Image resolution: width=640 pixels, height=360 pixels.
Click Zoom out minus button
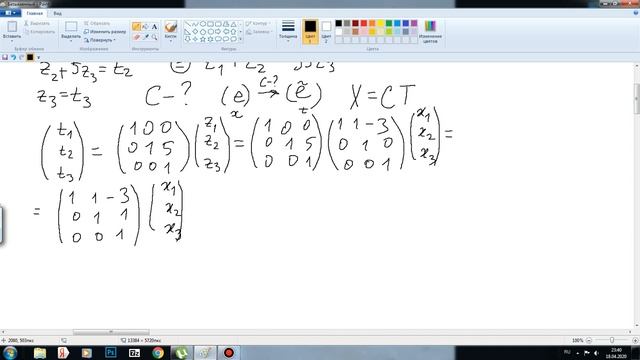click(589, 340)
